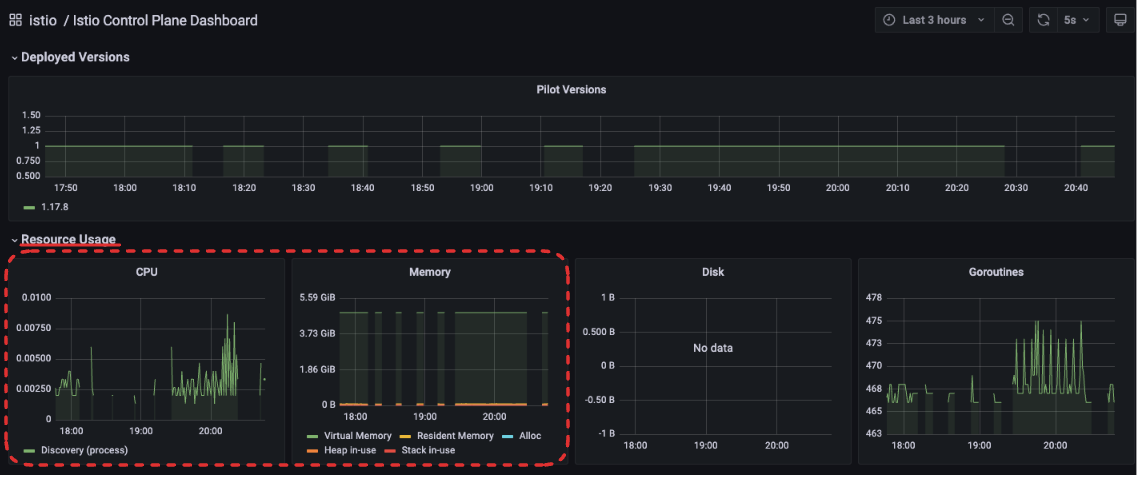
Task: Click the 0.00750 axis label in CPU
Action: pyautogui.click(x=36, y=328)
